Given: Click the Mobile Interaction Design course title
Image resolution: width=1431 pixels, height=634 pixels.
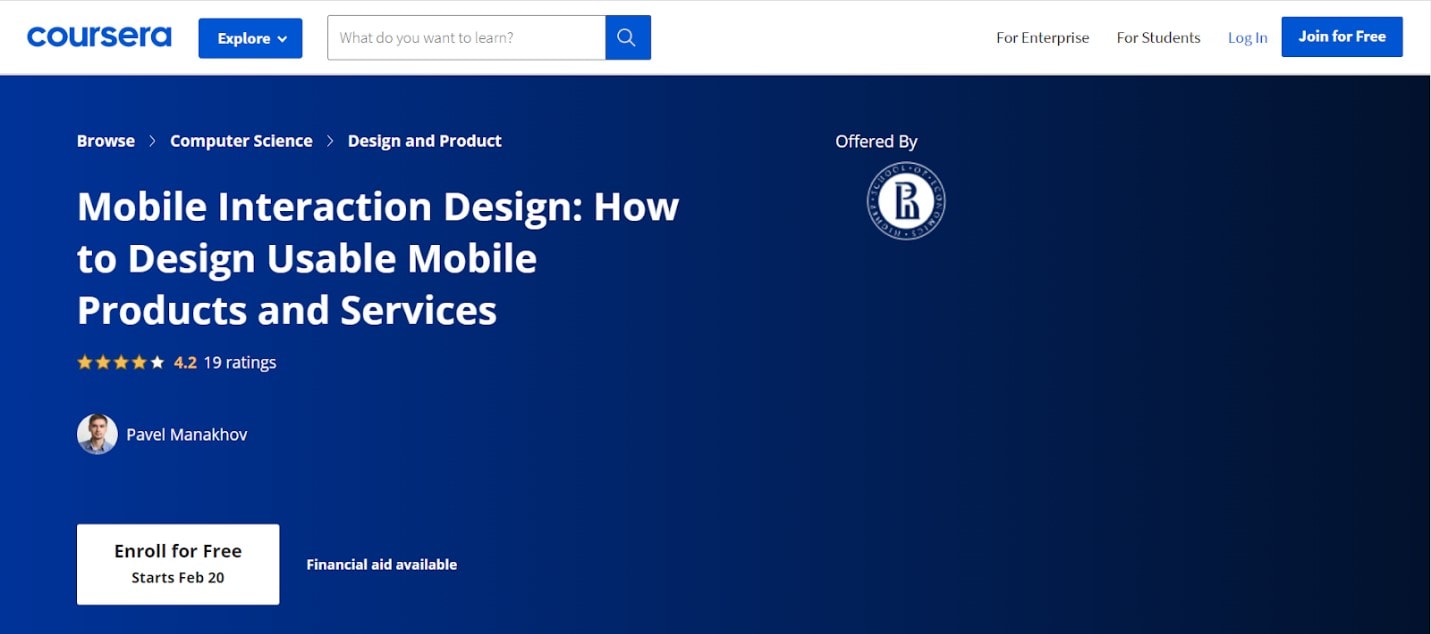Looking at the screenshot, I should tap(378, 258).
